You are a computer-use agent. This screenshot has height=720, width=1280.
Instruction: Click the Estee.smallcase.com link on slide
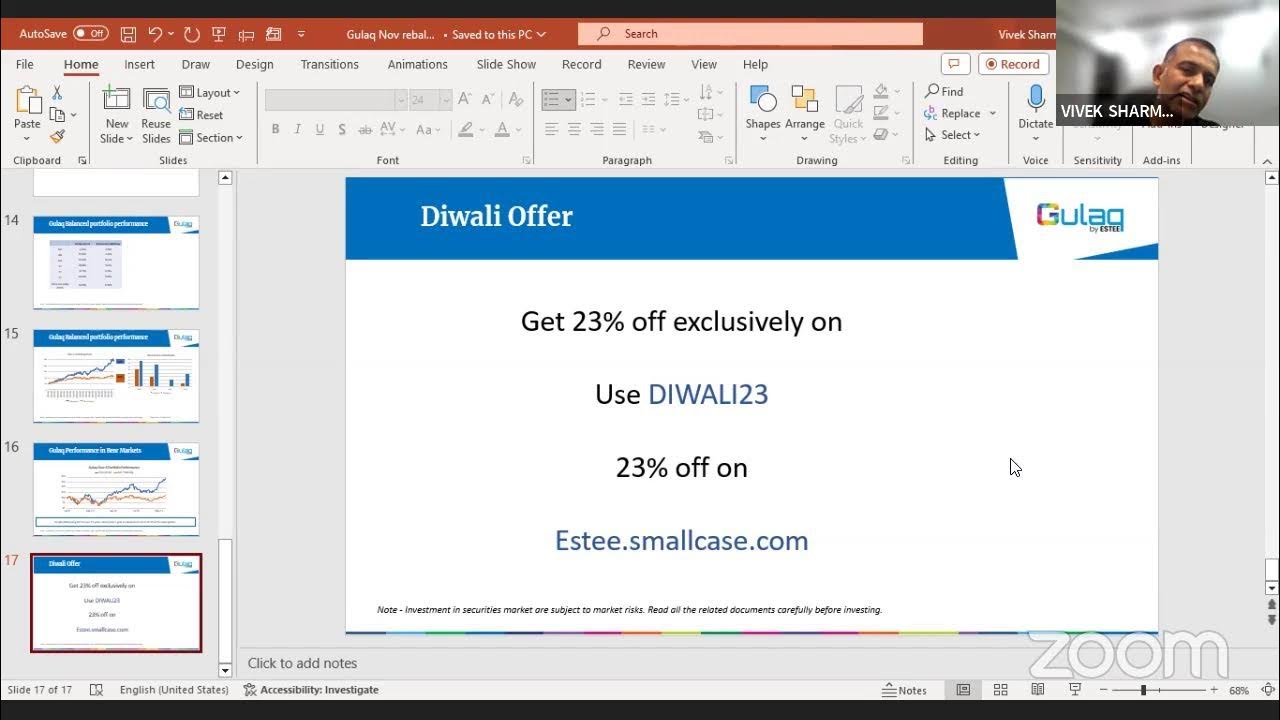pos(682,541)
